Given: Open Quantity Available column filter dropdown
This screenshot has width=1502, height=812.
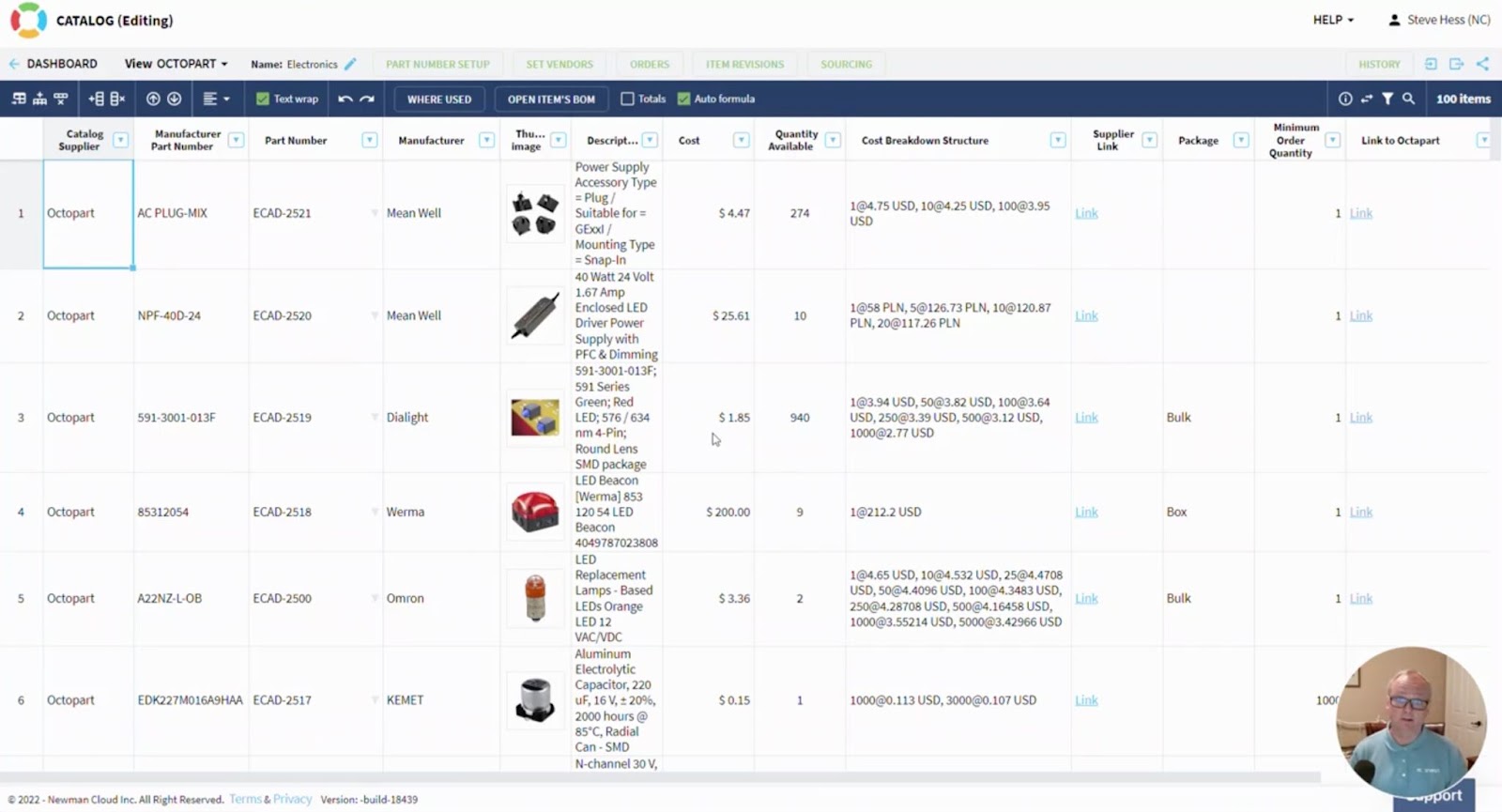Looking at the screenshot, I should pos(833,140).
